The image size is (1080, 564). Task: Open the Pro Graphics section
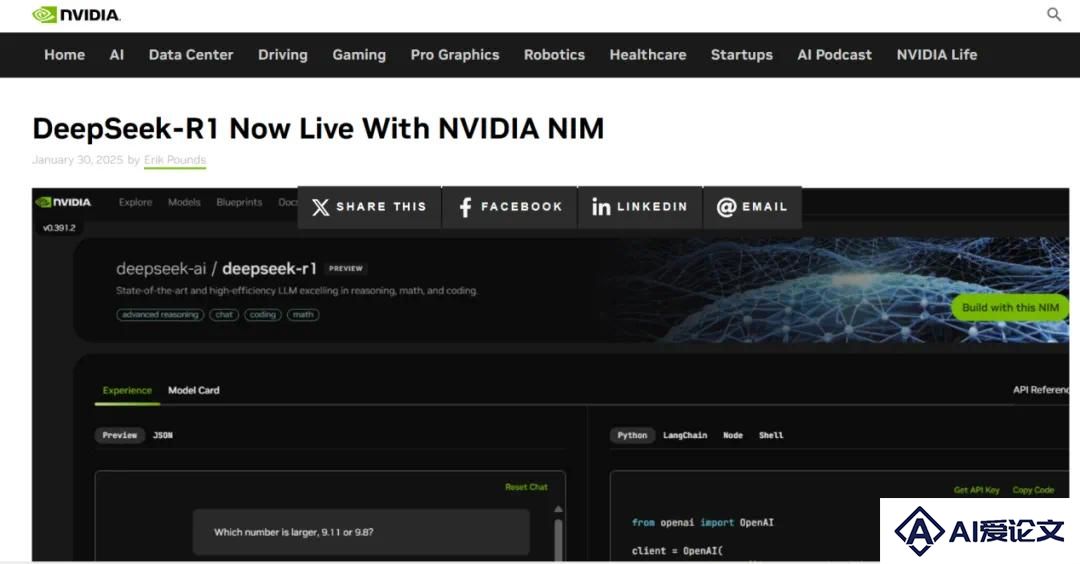click(x=455, y=54)
